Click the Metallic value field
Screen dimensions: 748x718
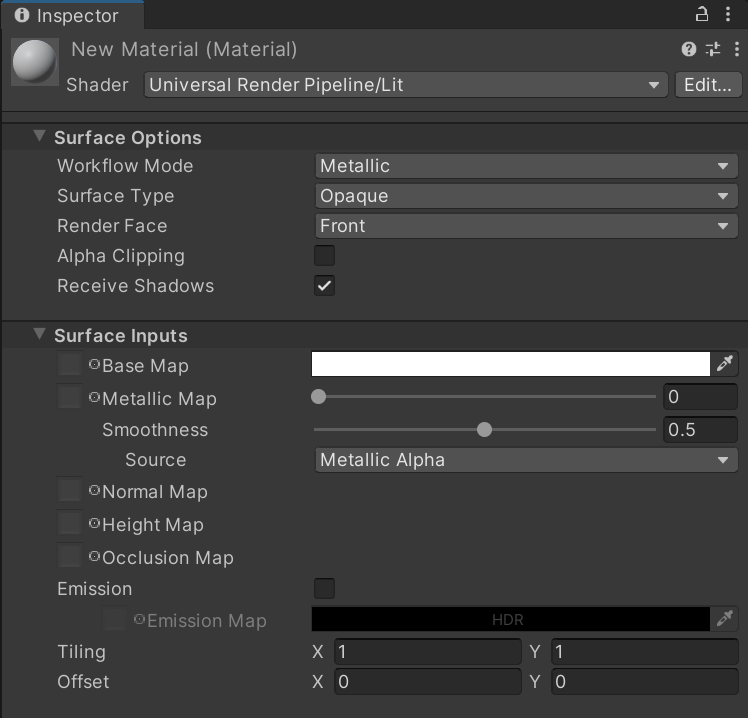point(700,396)
